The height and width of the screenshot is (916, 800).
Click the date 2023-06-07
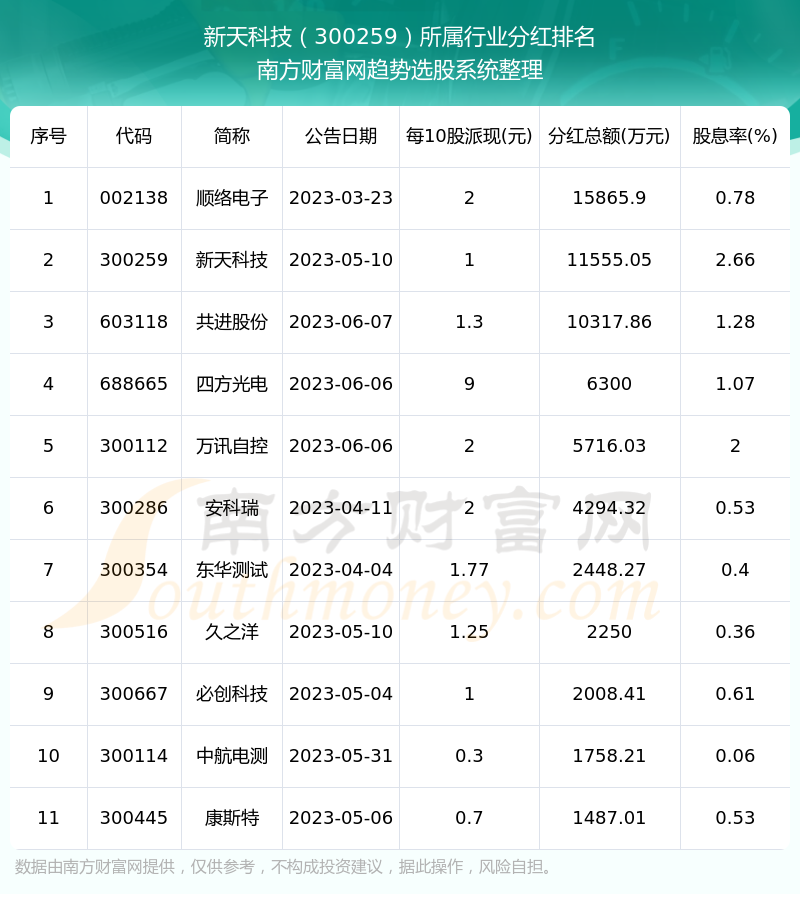341,322
